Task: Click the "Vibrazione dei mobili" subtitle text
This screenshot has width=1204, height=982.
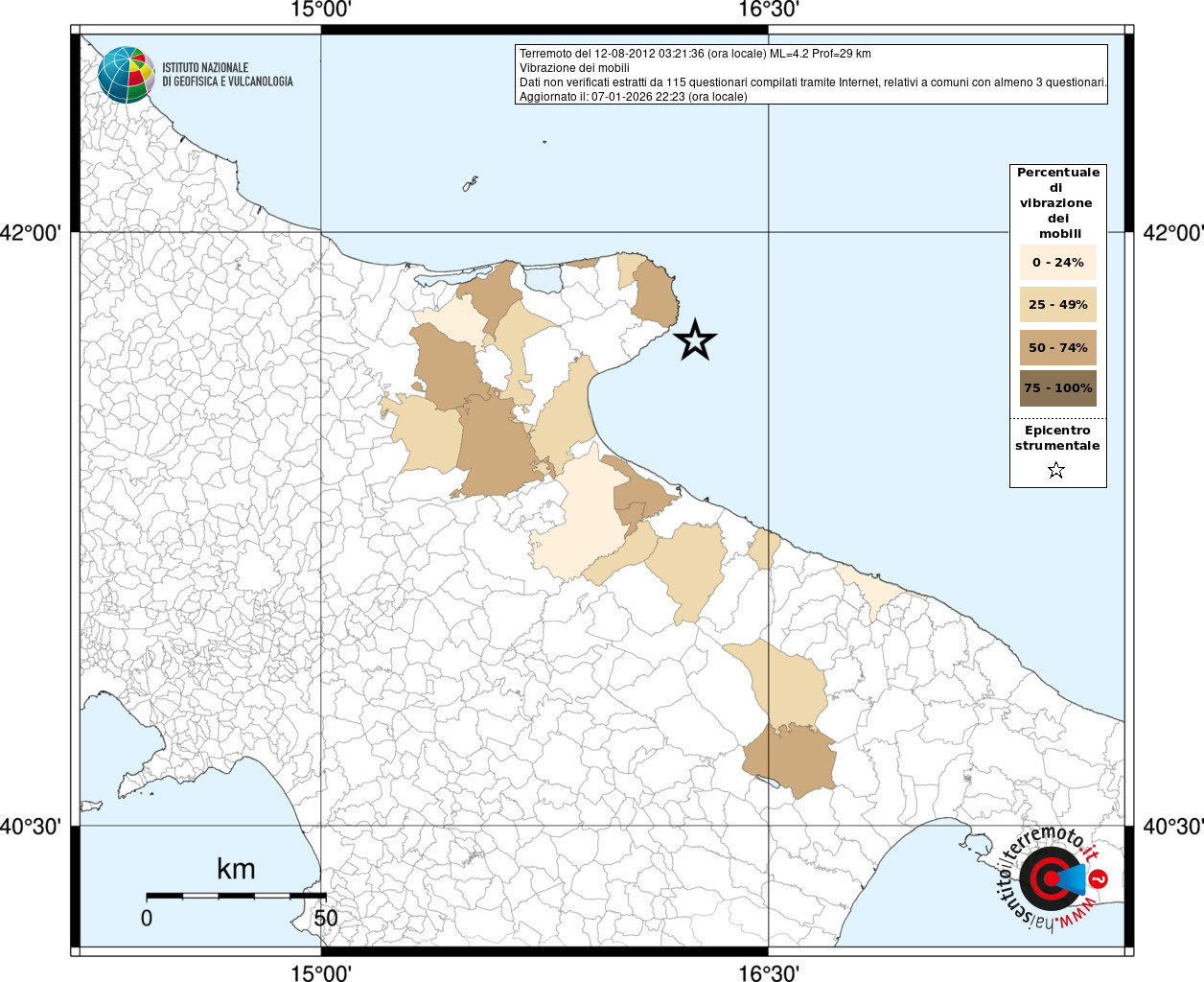Action: 574,68
